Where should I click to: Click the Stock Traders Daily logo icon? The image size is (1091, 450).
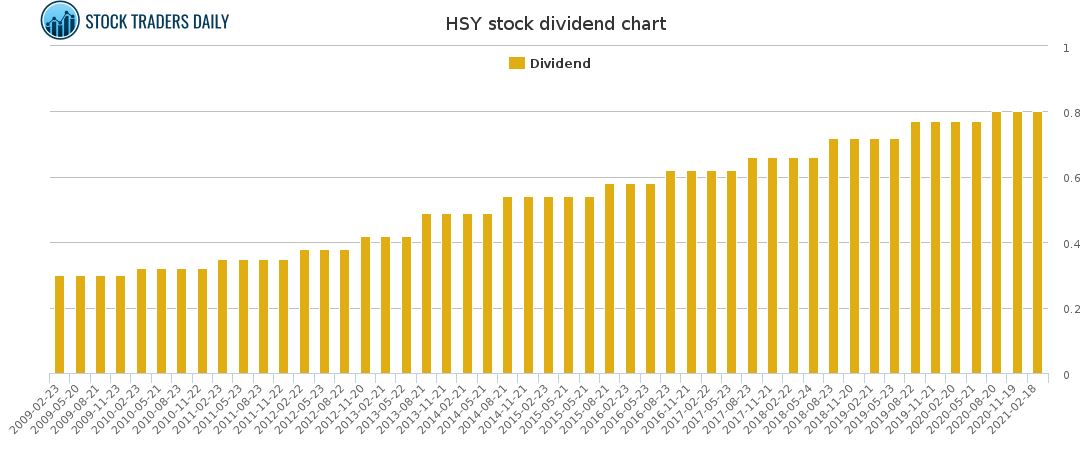[61, 20]
